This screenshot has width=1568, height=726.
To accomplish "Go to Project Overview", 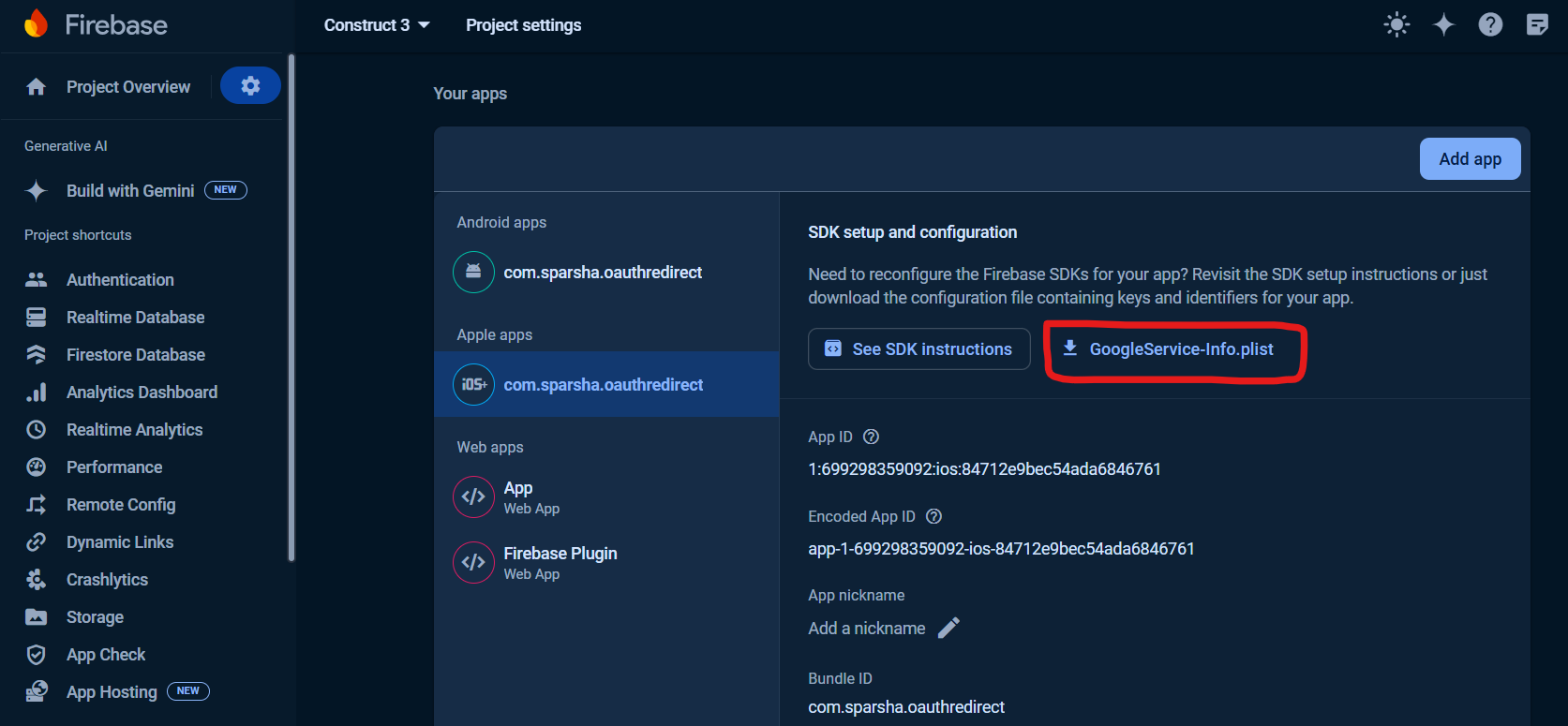I will (127, 87).
